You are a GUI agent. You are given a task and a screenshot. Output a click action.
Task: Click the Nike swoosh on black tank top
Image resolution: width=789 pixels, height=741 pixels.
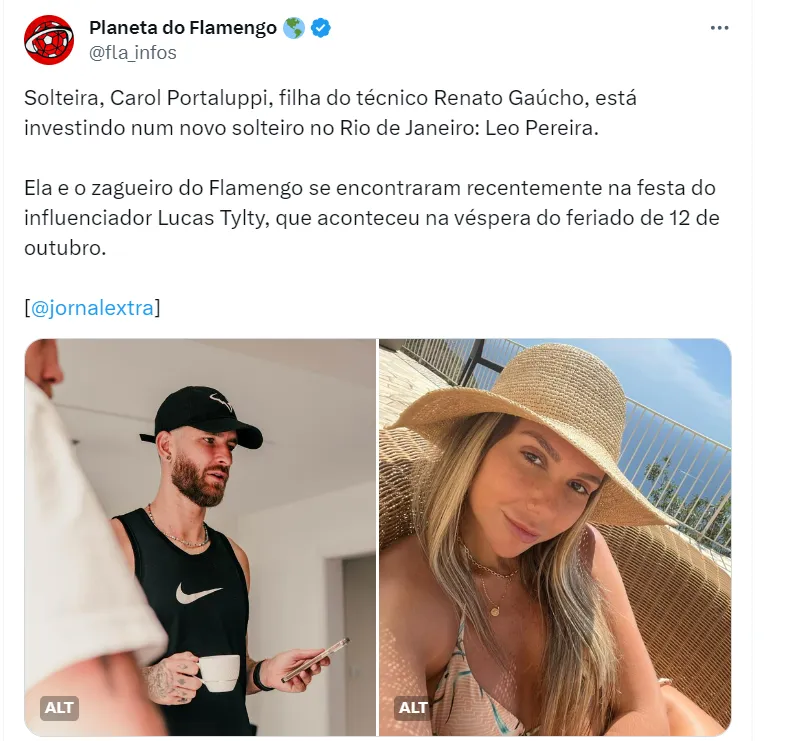click(197, 594)
